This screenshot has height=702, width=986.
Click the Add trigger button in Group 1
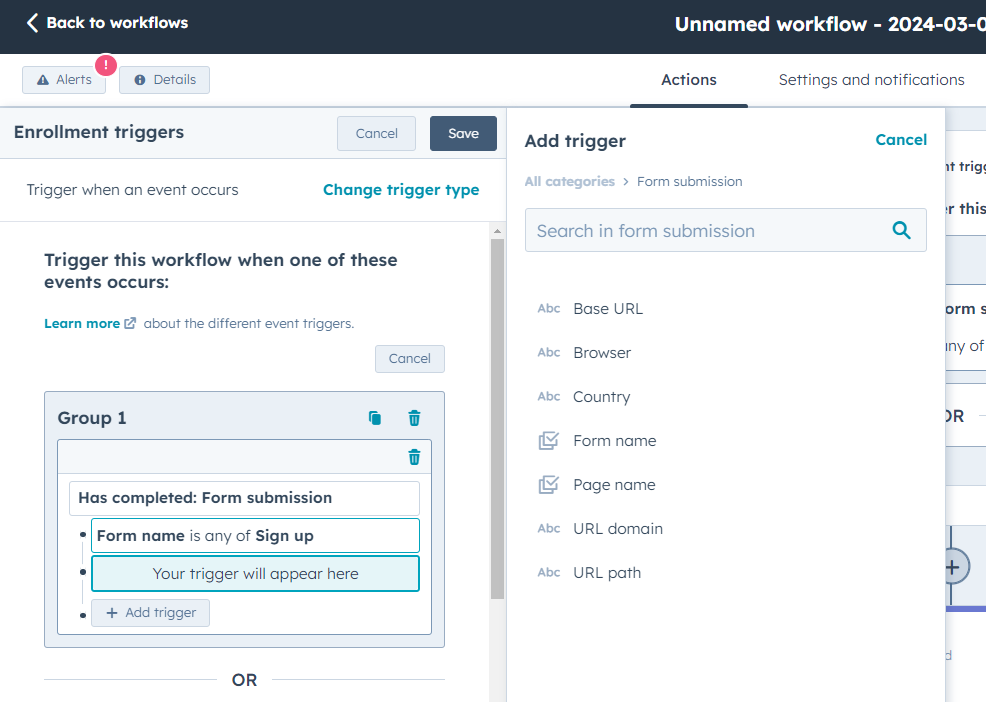(x=150, y=612)
